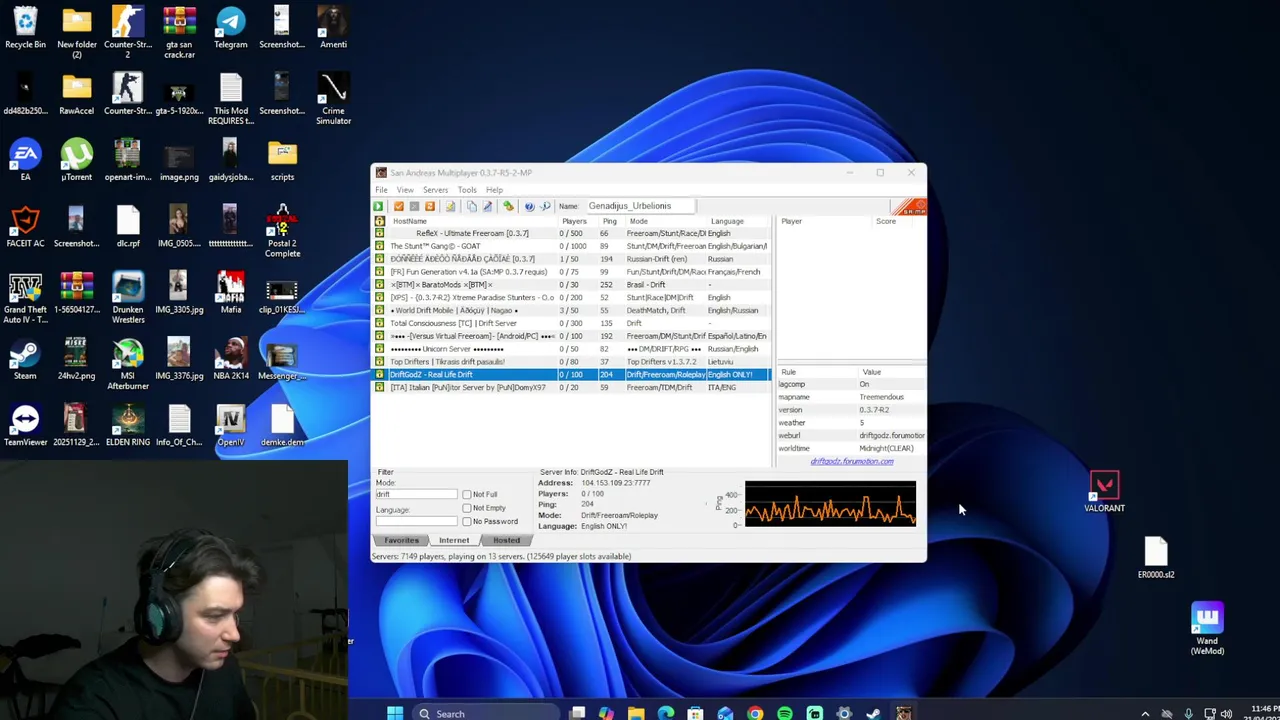Open File Explorer from the taskbar

pyautogui.click(x=636, y=713)
